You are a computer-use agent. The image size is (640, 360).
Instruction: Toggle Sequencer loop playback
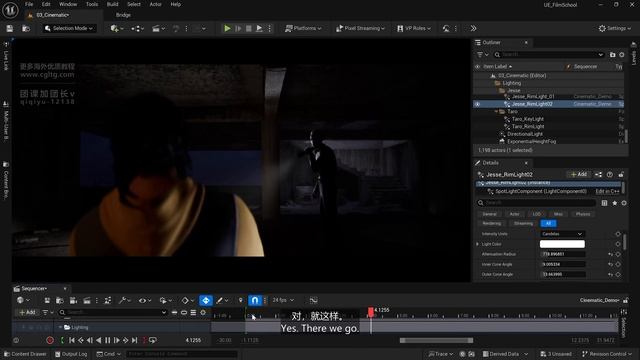pos(153,340)
